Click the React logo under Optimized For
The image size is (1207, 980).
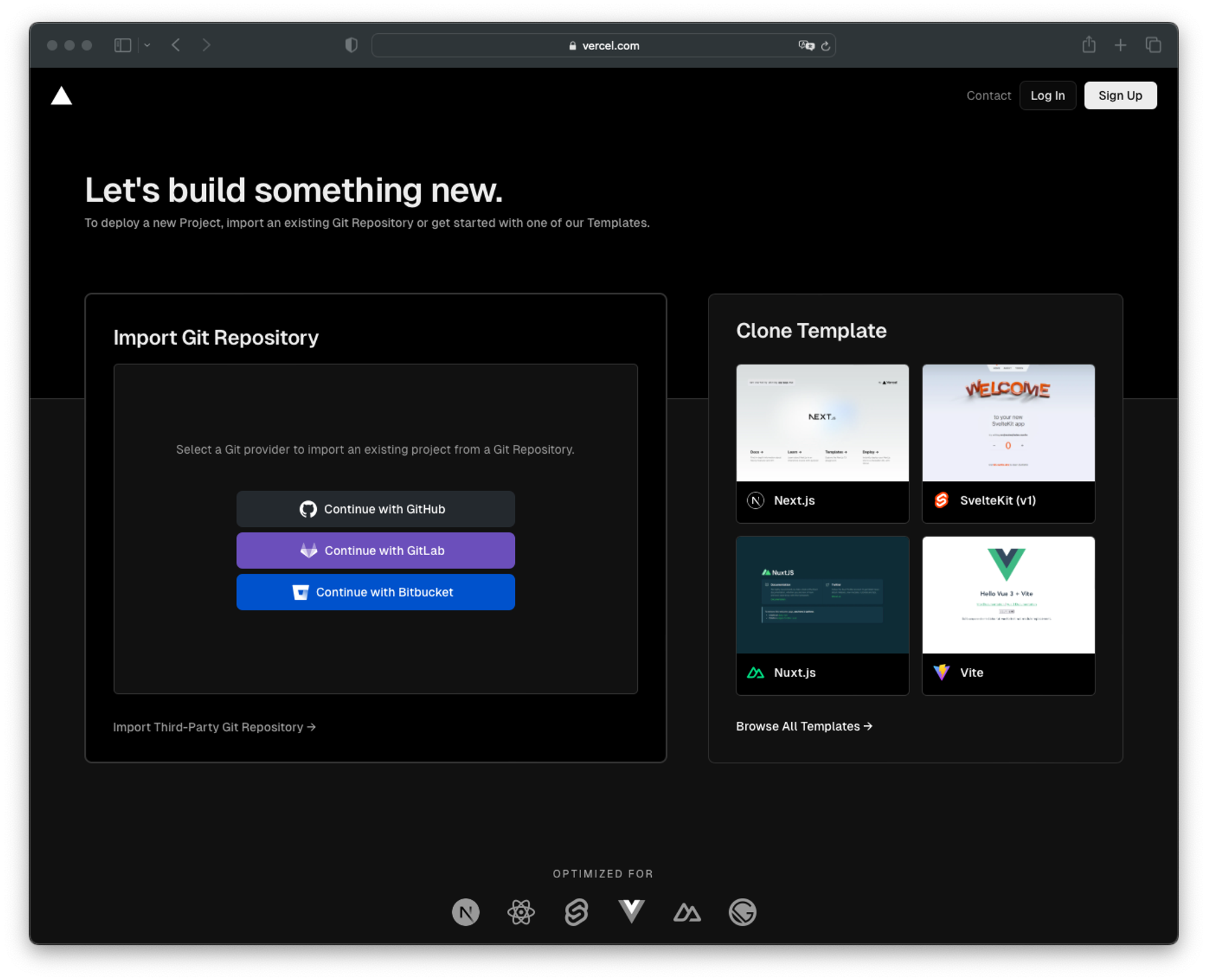pos(521,912)
